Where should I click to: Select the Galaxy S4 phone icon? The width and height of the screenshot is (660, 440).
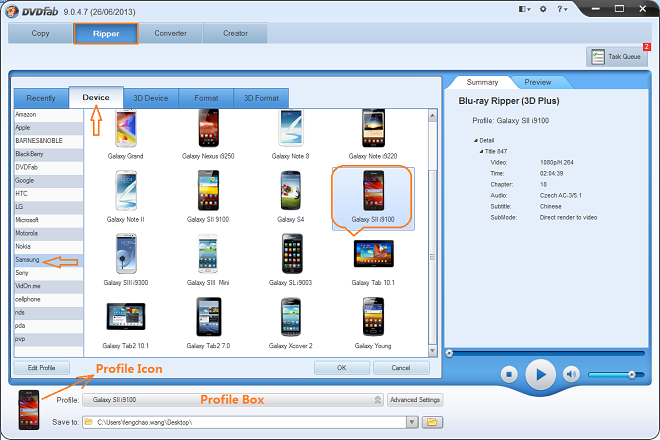pos(290,190)
